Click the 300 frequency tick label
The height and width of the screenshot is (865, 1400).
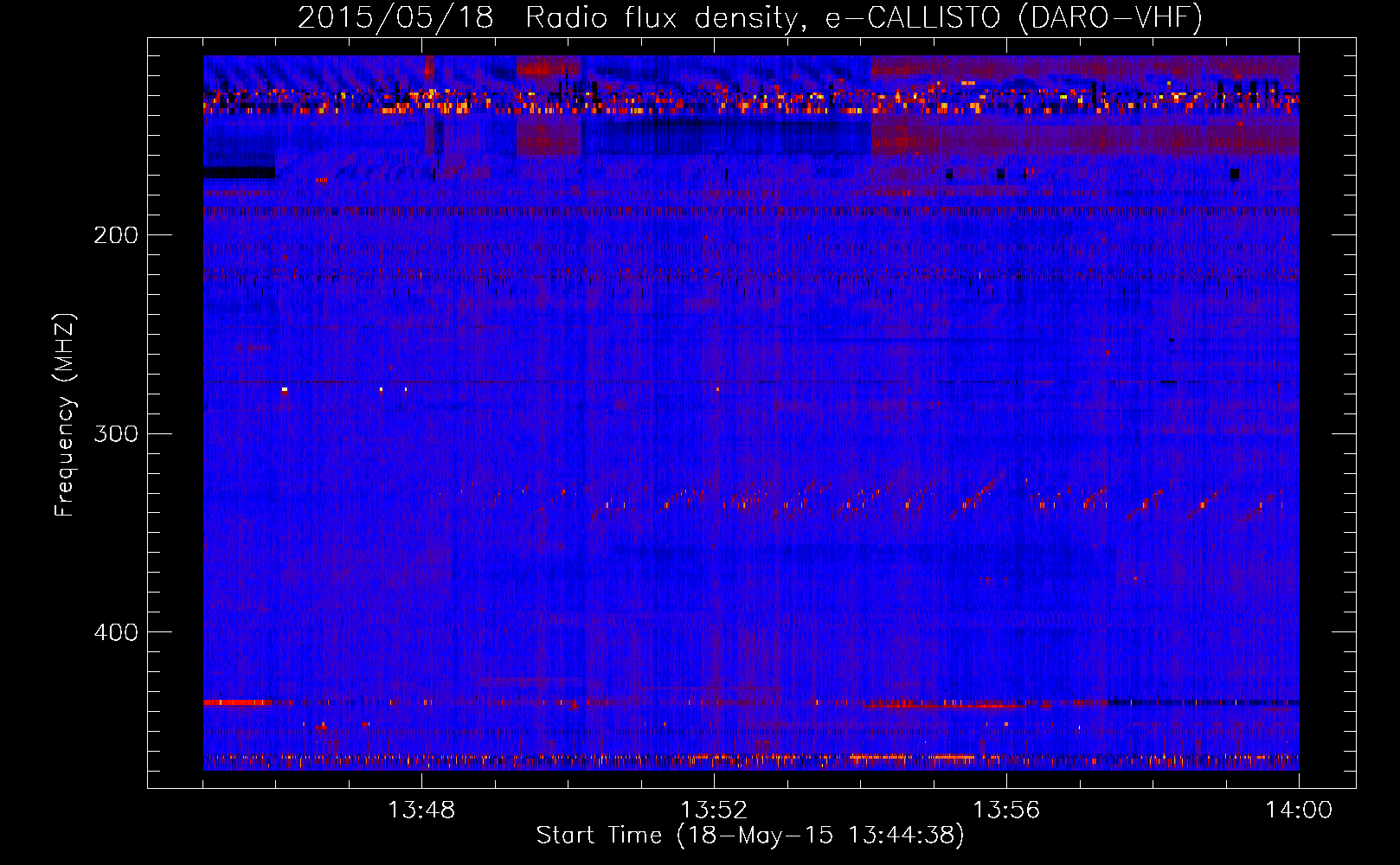pos(116,433)
